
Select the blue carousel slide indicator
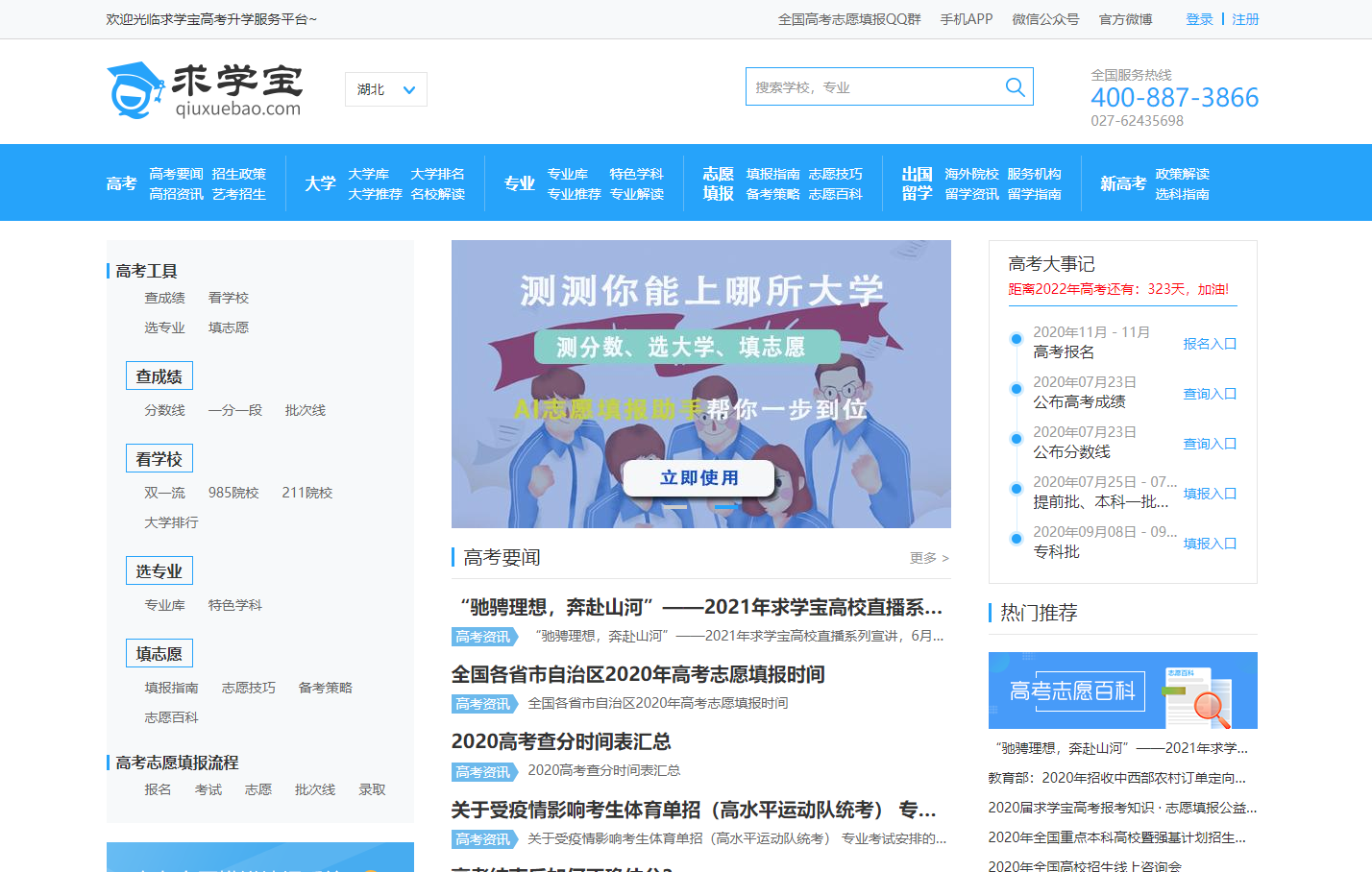[726, 506]
